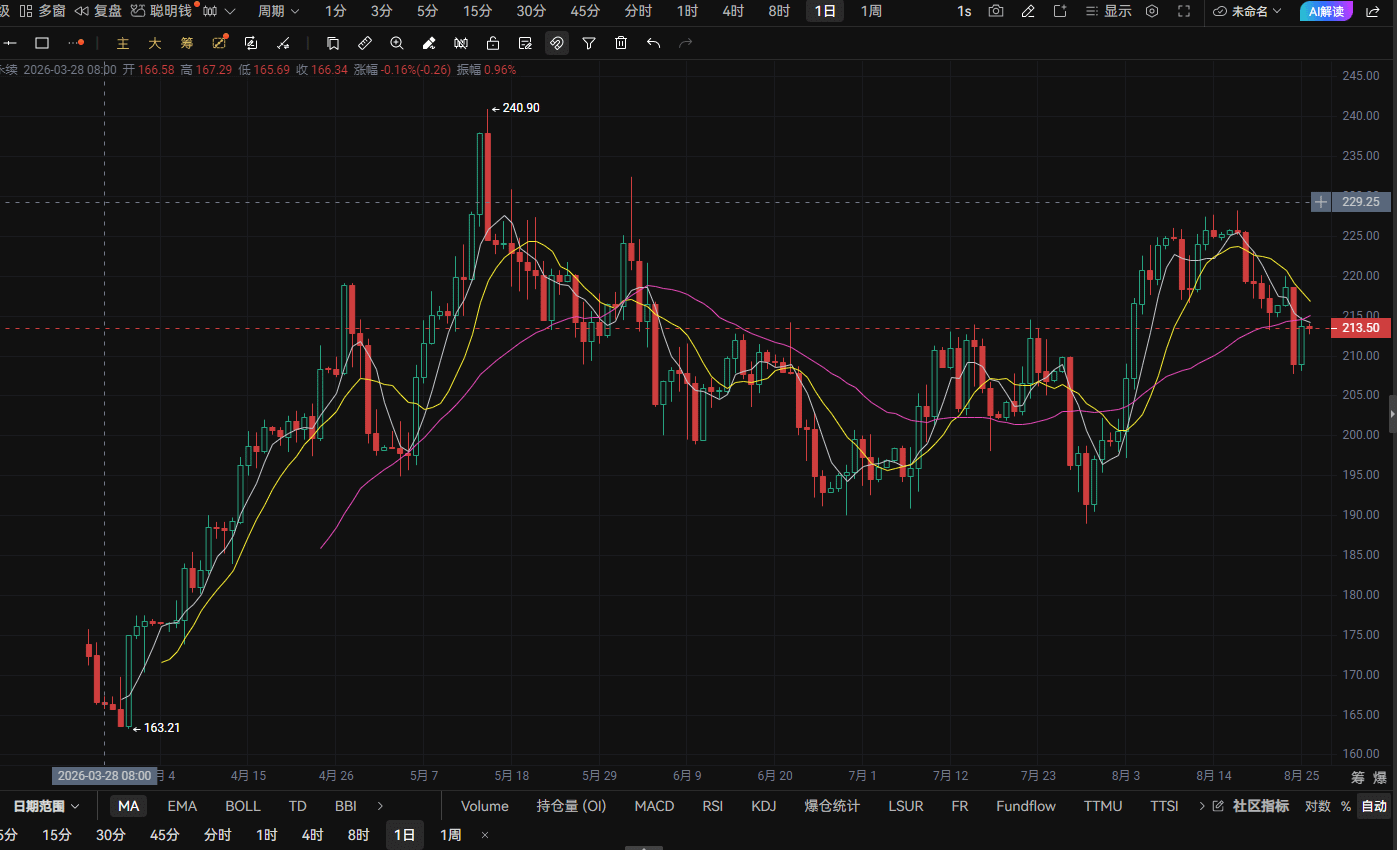Click the add-note sparkle icon
Screen dimensions: 1397x850
1060,11
